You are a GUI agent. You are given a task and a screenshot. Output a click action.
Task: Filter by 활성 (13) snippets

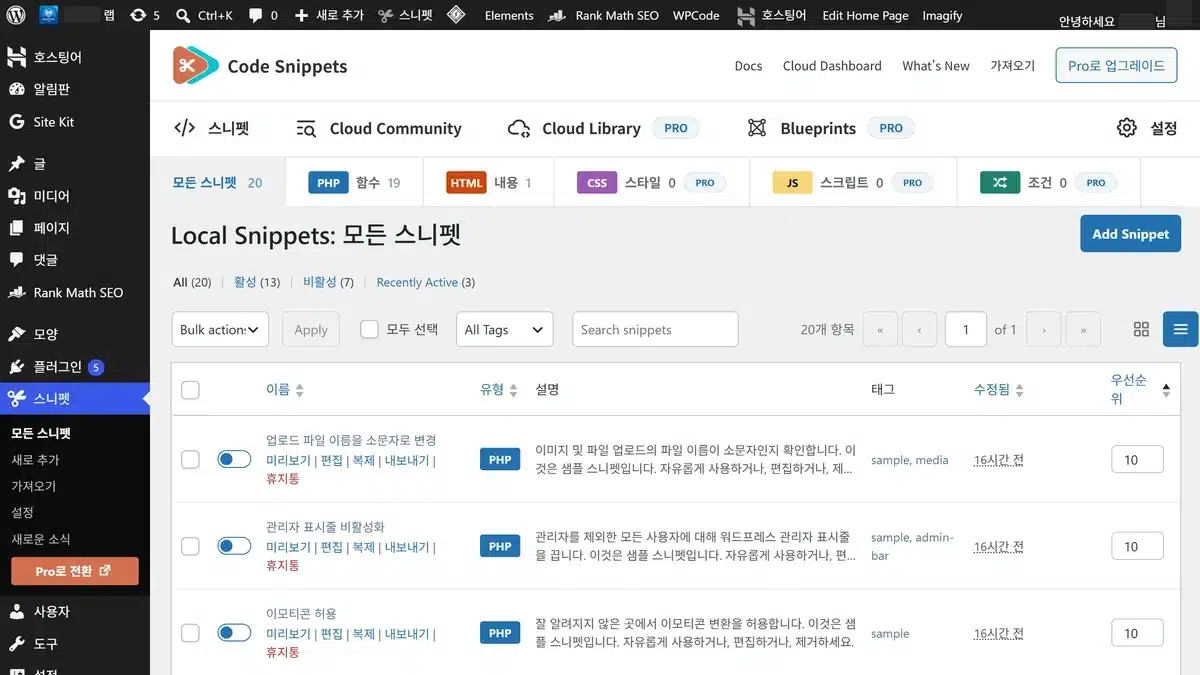point(257,282)
